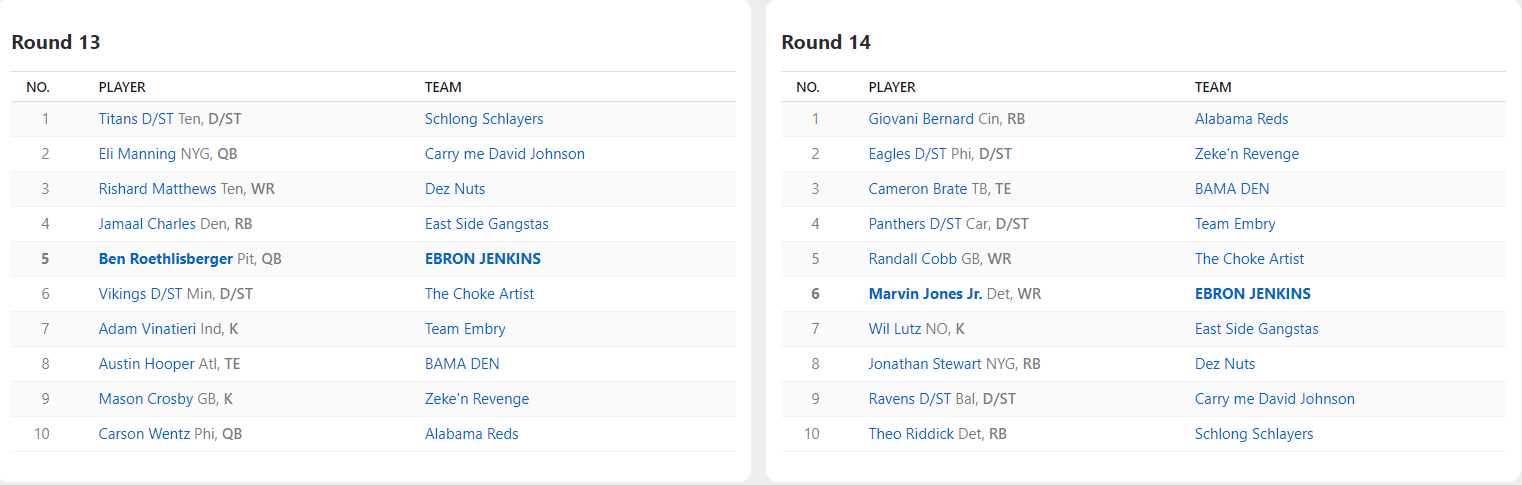Select Alabama Reds team in Round 14

[1241, 119]
